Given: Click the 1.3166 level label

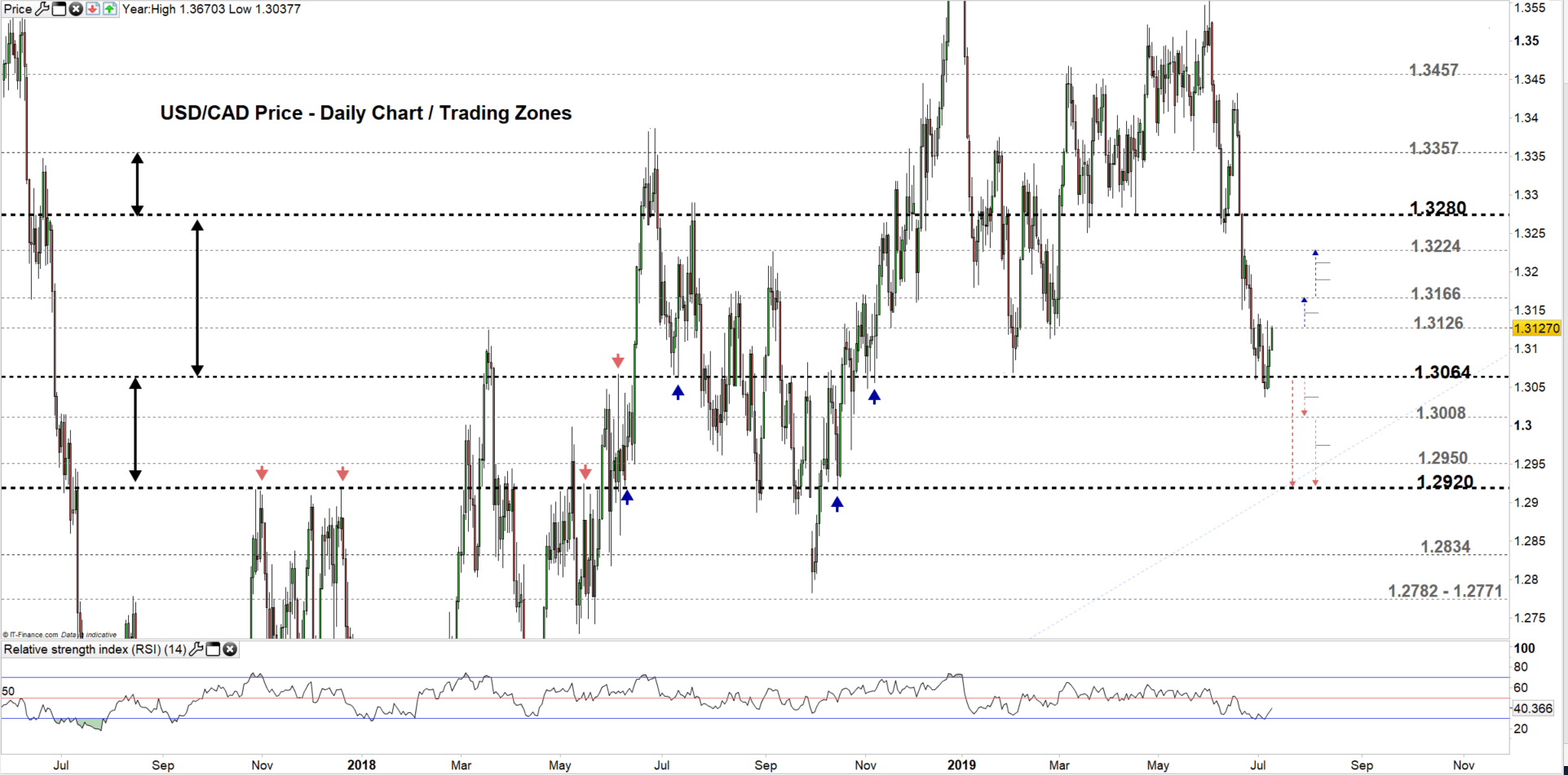Looking at the screenshot, I should (1436, 293).
